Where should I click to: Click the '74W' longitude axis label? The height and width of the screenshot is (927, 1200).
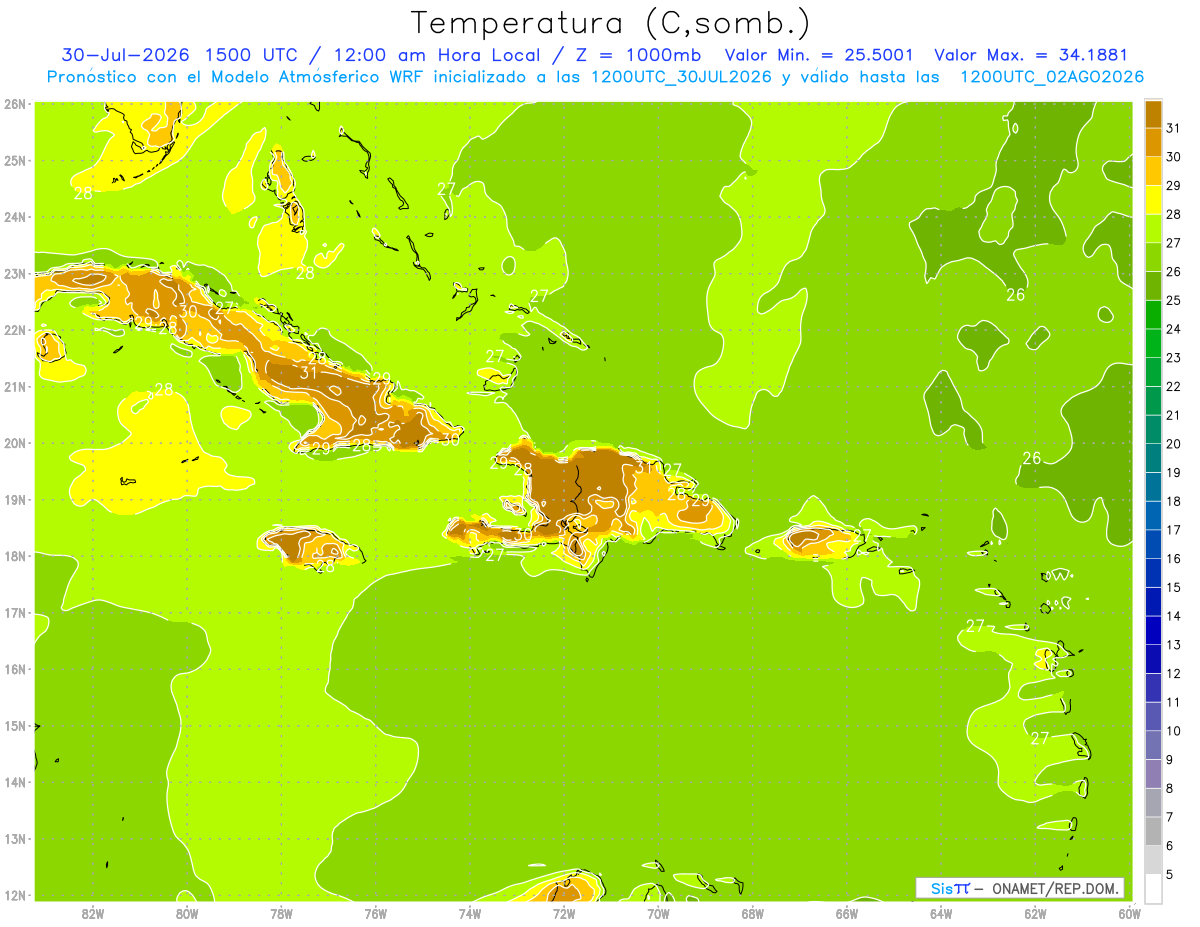[x=470, y=913]
